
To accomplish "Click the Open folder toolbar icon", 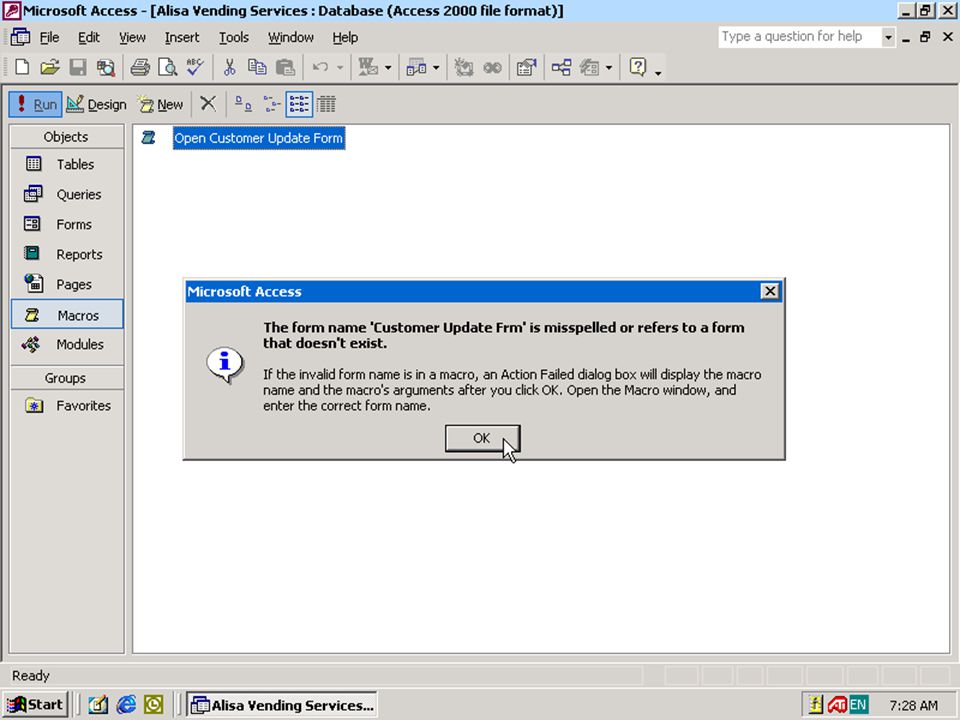I will click(x=50, y=67).
